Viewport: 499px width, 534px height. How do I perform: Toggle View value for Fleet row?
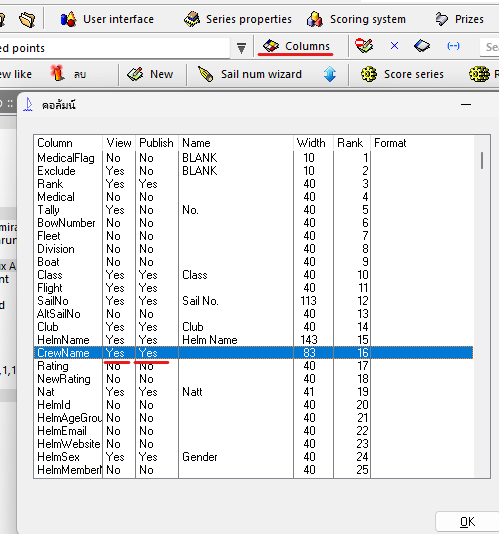pyautogui.click(x=113, y=236)
